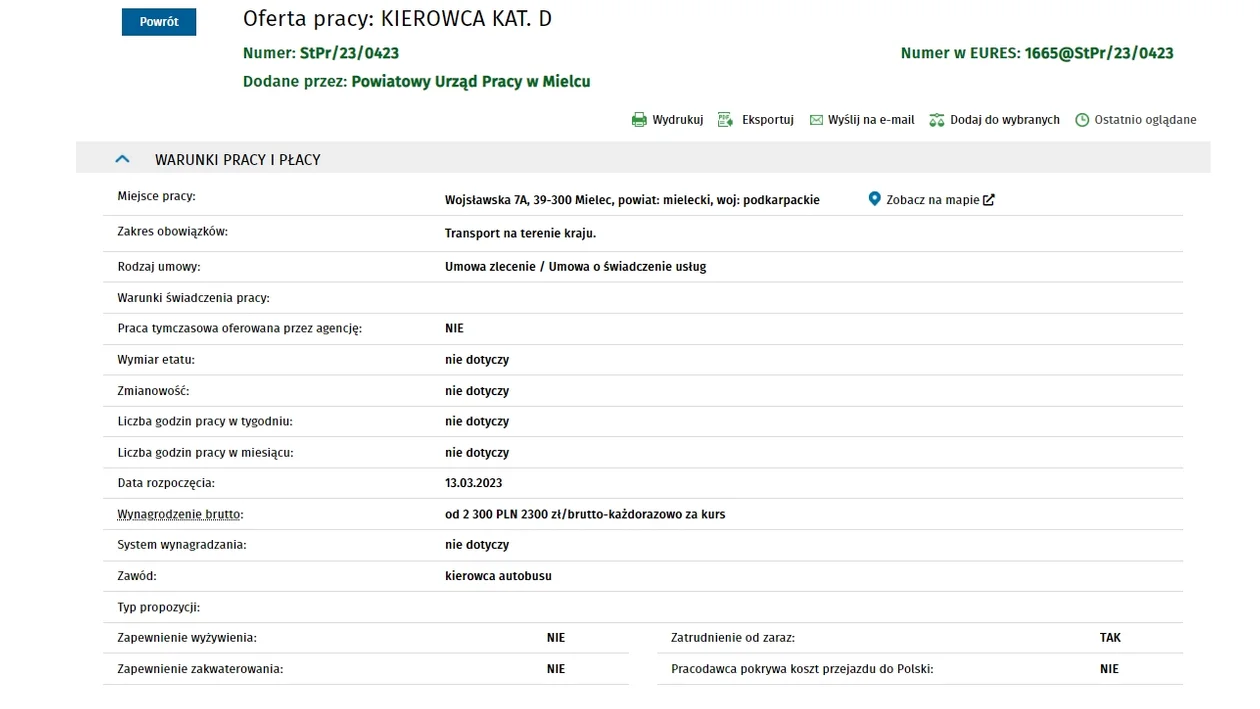Click the clock icon for recently viewed
Image resolution: width=1260 pixels, height=709 pixels.
point(1082,120)
